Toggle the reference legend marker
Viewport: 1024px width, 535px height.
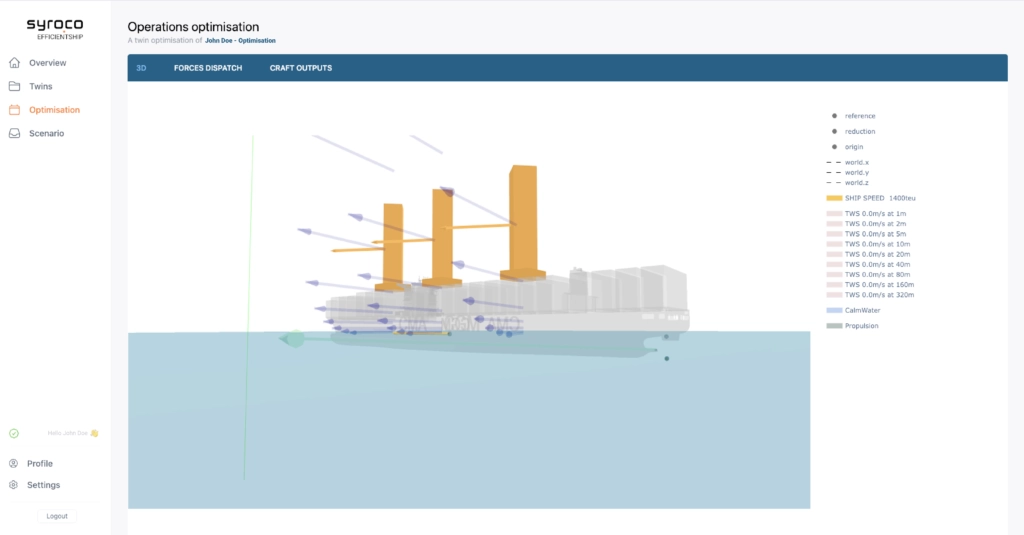pos(834,116)
